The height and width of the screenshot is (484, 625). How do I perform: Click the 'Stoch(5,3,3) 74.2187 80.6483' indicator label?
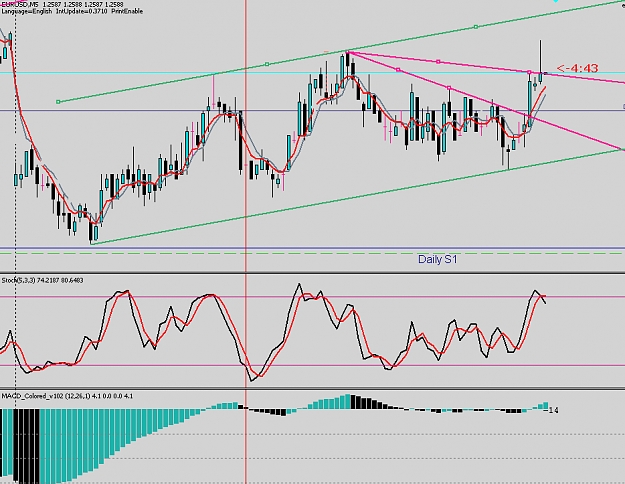click(x=42, y=280)
